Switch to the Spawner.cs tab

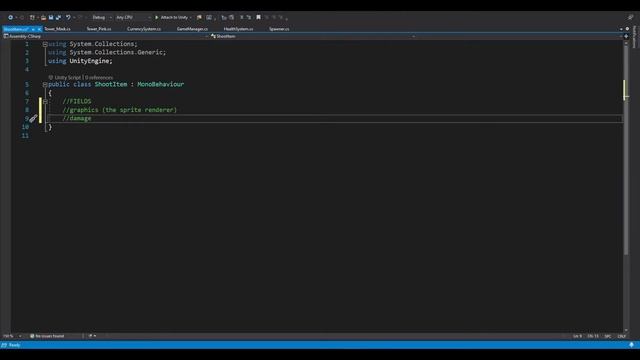[x=279, y=29]
